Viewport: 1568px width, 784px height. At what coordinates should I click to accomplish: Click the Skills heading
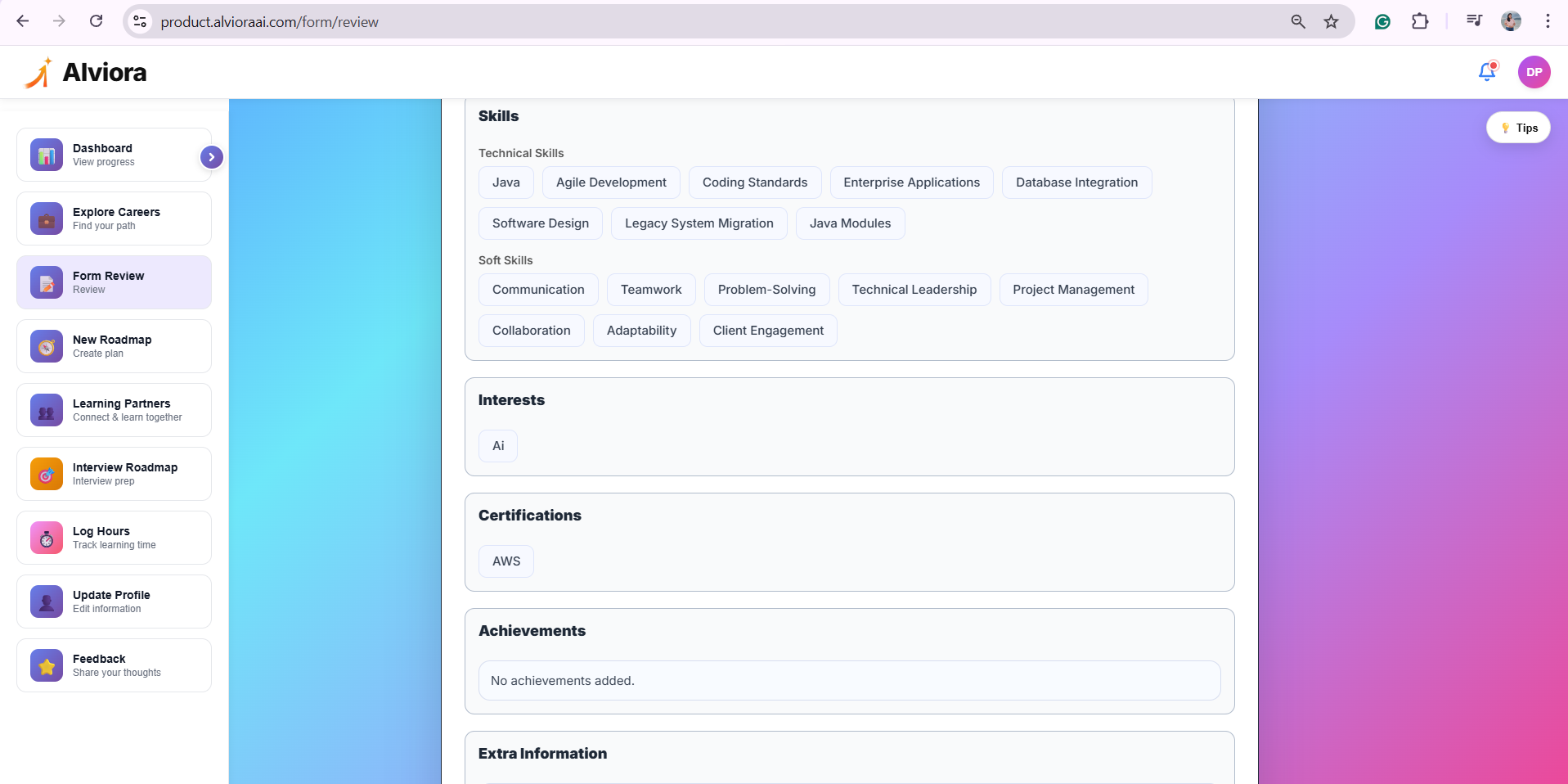pos(498,116)
